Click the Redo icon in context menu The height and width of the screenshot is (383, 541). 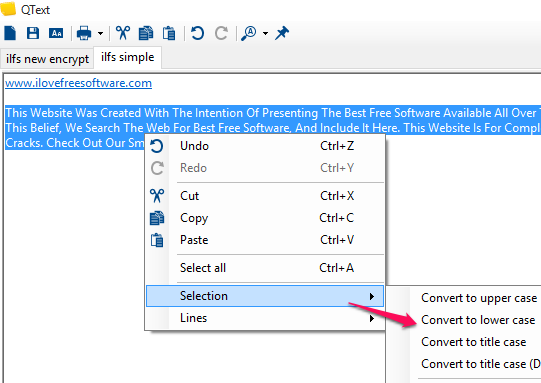tap(157, 168)
